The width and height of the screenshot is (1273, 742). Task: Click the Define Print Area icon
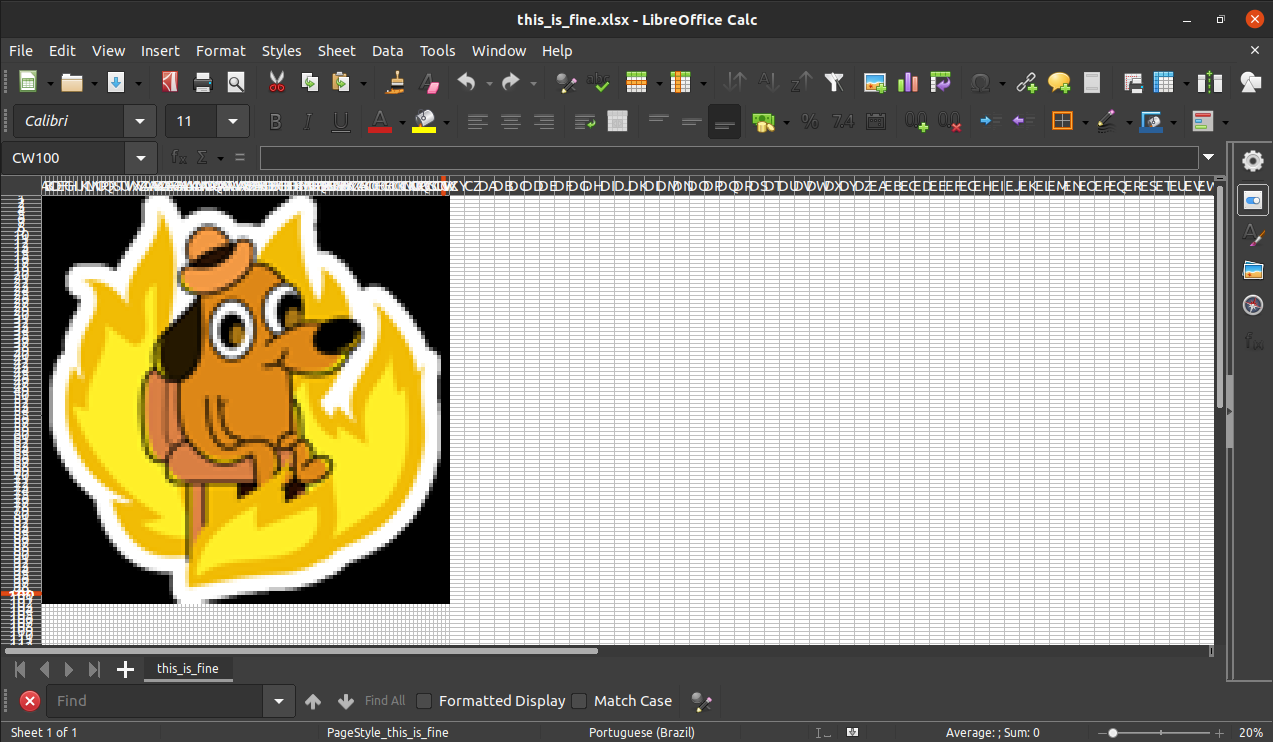click(x=1133, y=82)
